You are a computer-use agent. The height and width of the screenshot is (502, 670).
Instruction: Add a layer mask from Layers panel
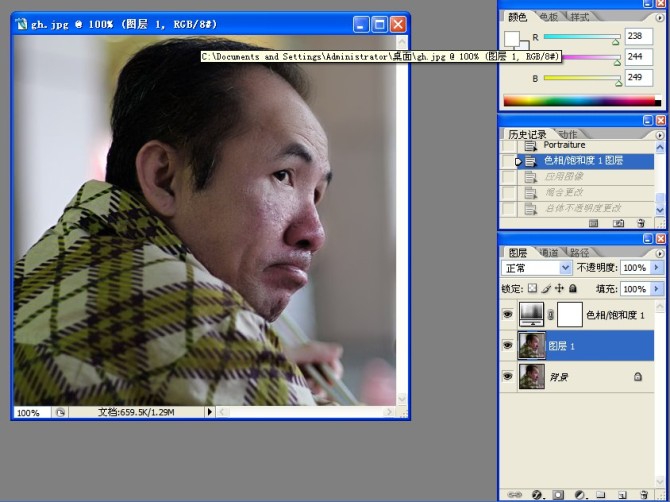(x=558, y=494)
